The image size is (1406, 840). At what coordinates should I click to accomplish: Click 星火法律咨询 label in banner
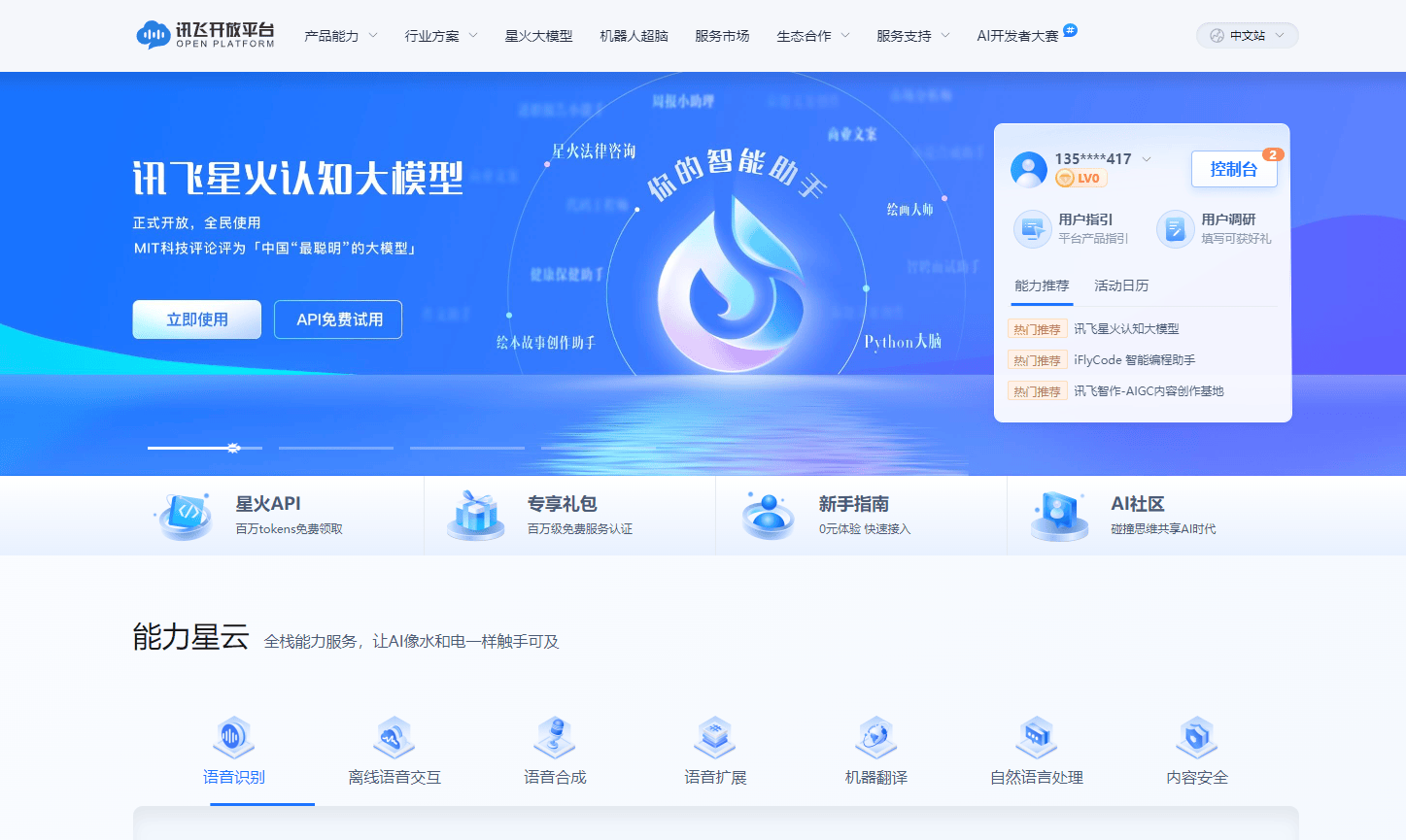coord(594,151)
